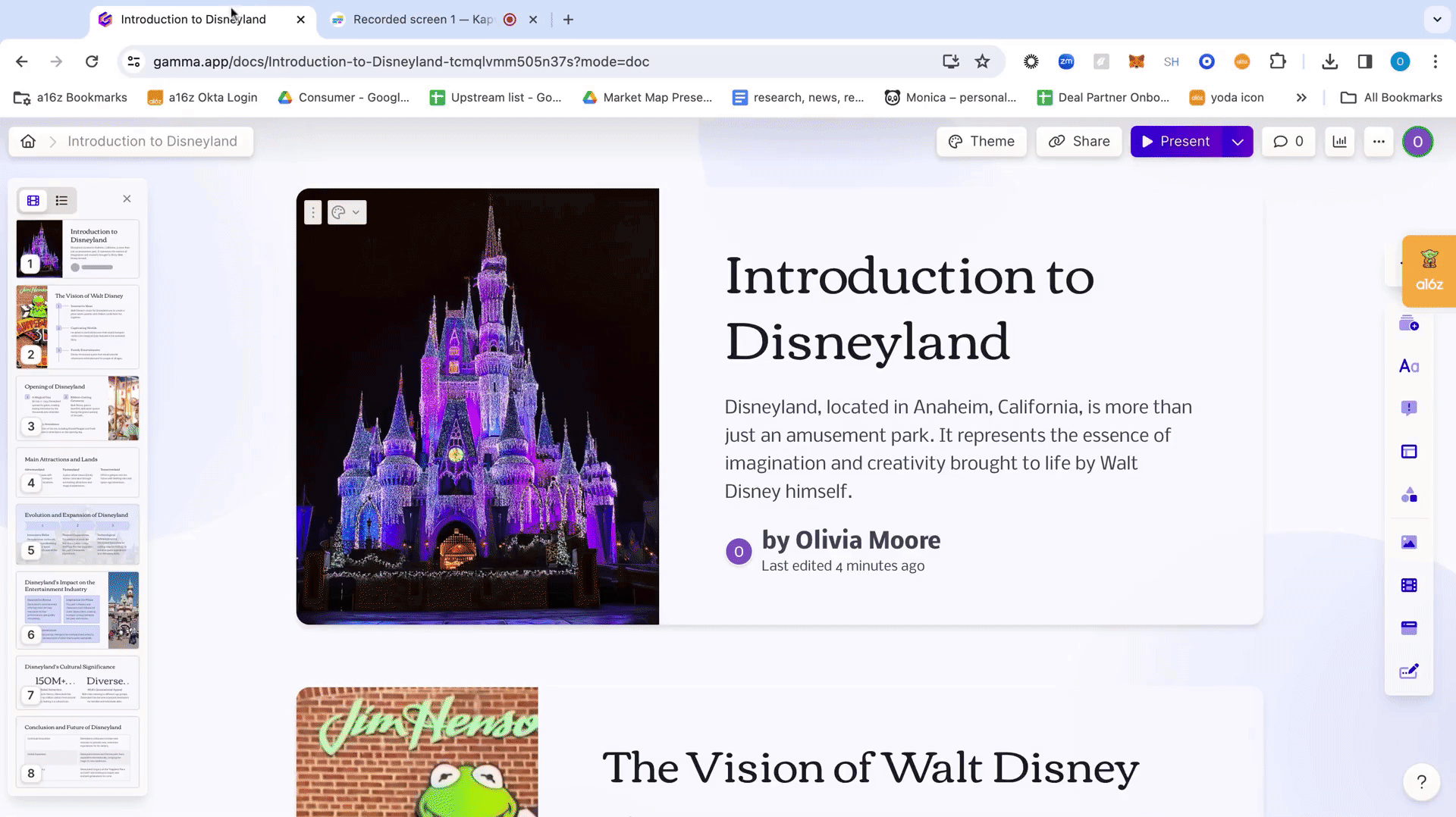Open the embed apps panel

coord(1409,628)
